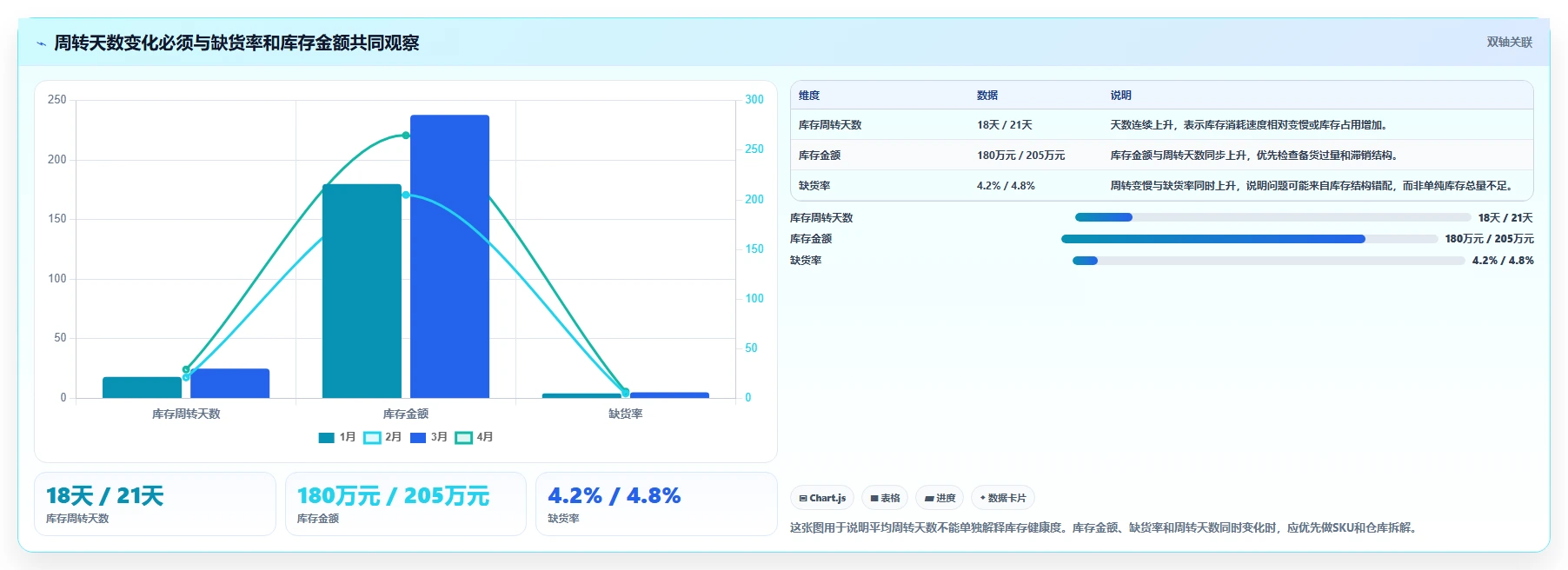Image resolution: width=1568 pixels, height=570 pixels.
Task: Click the description starting 天数连续上升
Action: click(x=1251, y=125)
